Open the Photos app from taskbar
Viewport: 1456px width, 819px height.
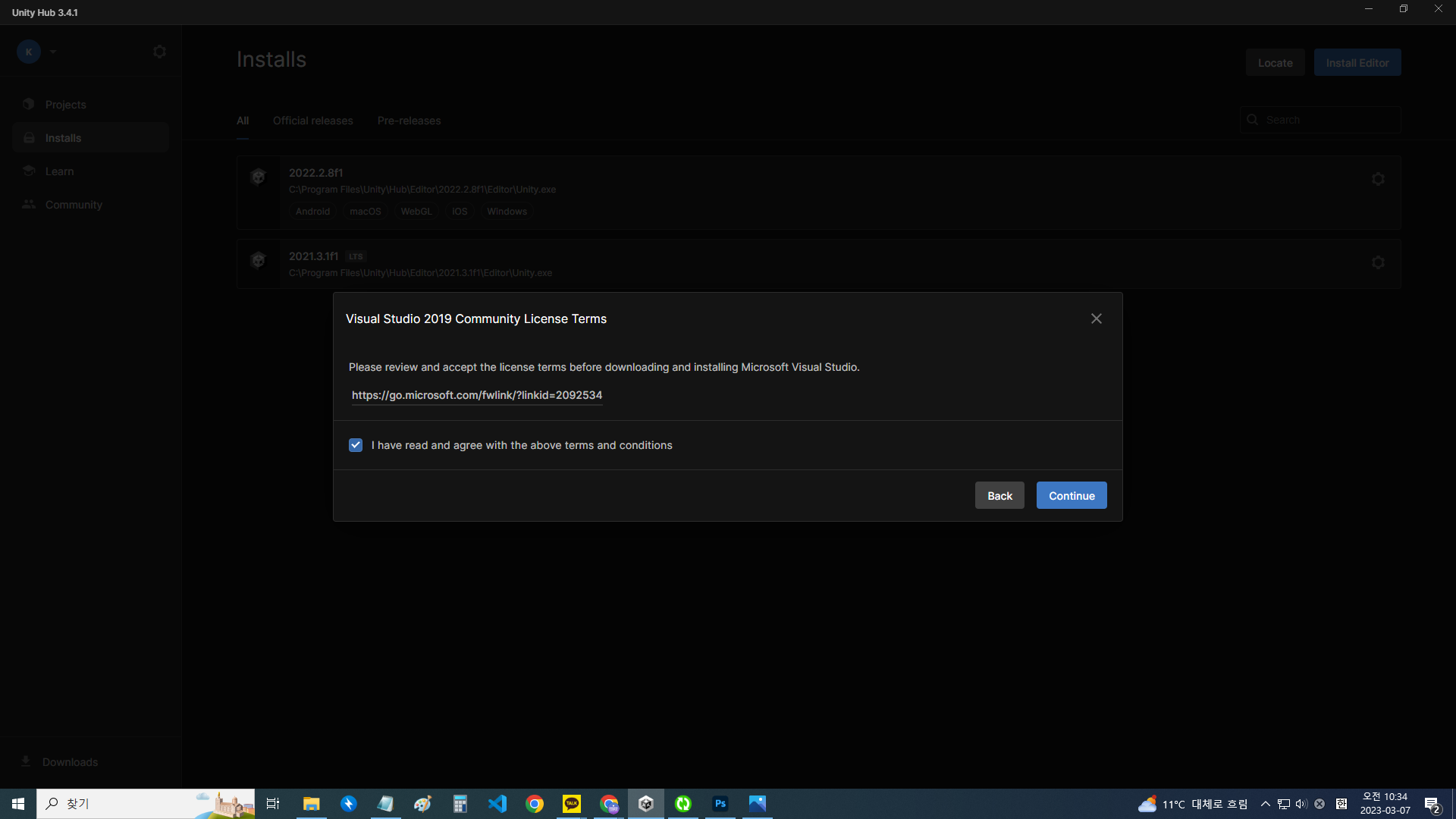coord(758,804)
